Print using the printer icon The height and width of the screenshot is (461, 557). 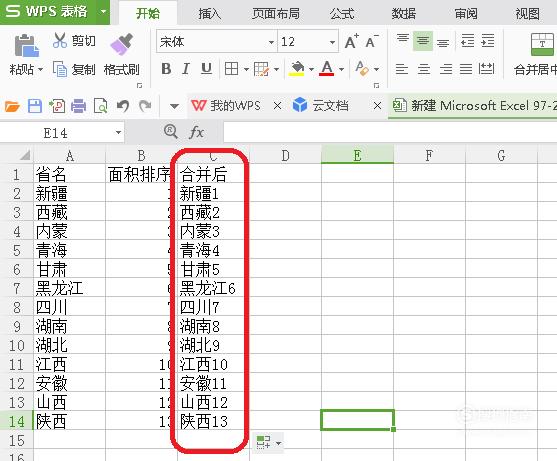tap(79, 106)
